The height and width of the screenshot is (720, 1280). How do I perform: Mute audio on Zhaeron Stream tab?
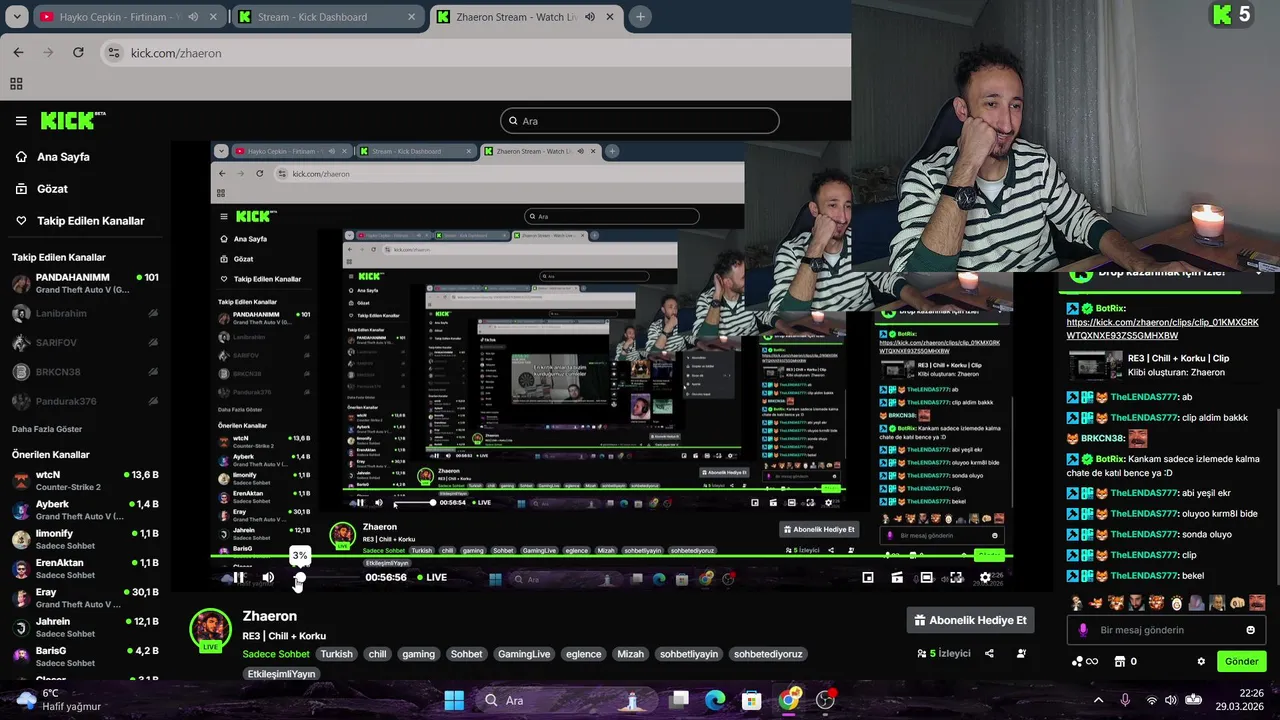[590, 17]
